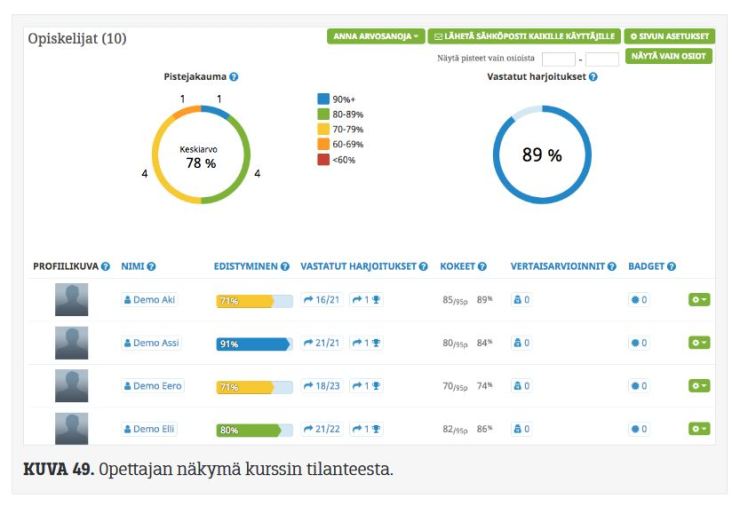The height and width of the screenshot is (506, 740).
Task: Click help icon beside Vastatut harjoitukset chart title
Action: click(x=593, y=76)
